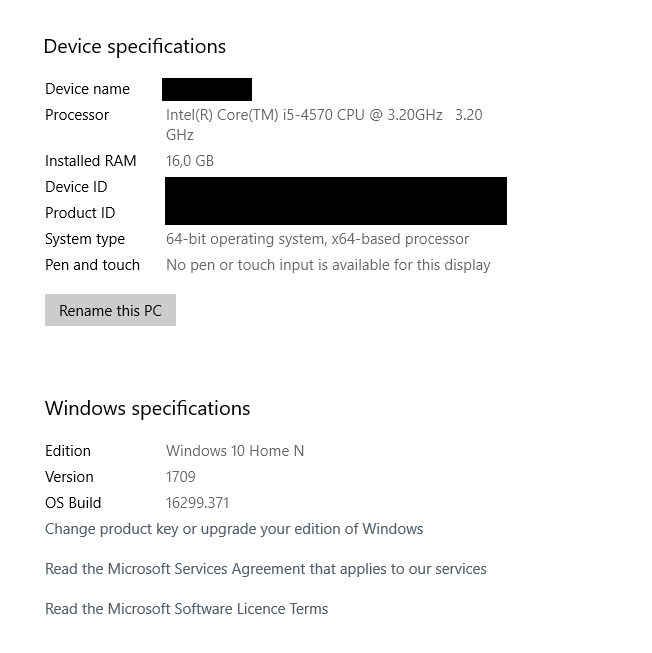The image size is (652, 653).
Task: Open the change product key or upgrade link
Action: [x=234, y=529]
